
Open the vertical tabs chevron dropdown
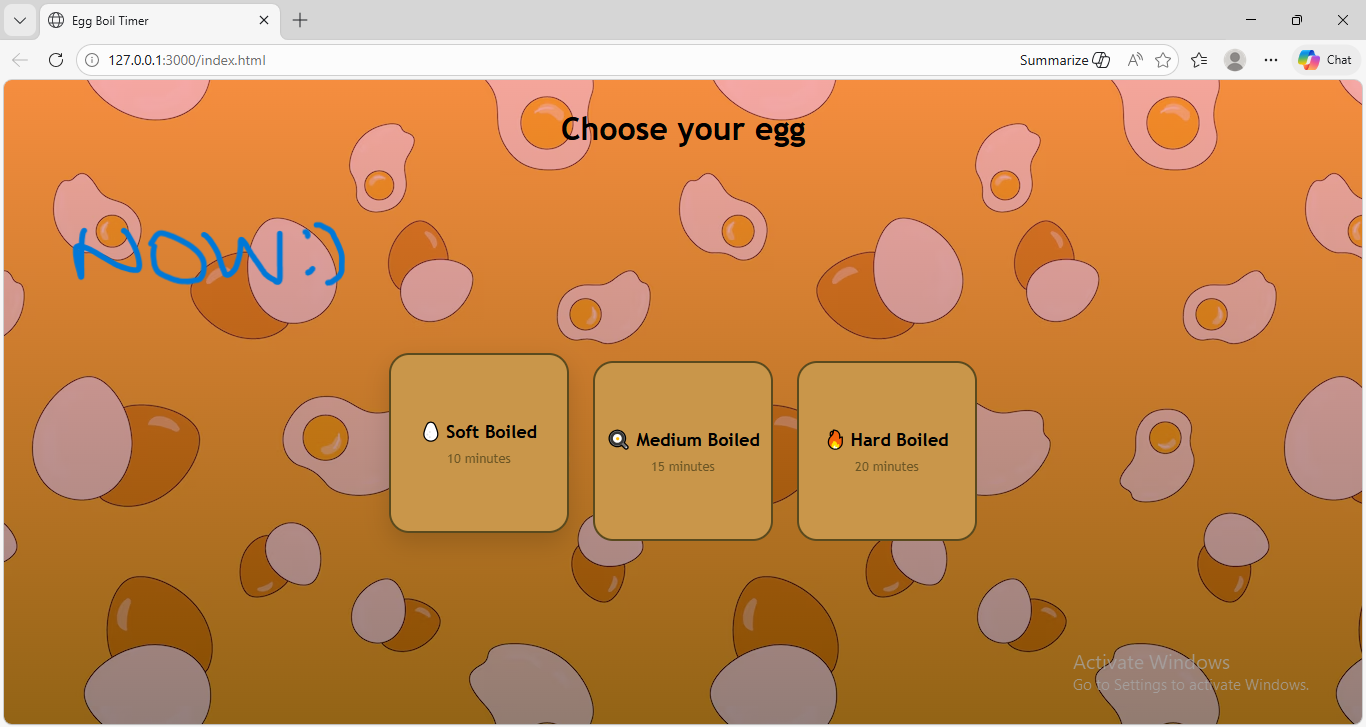coord(20,20)
